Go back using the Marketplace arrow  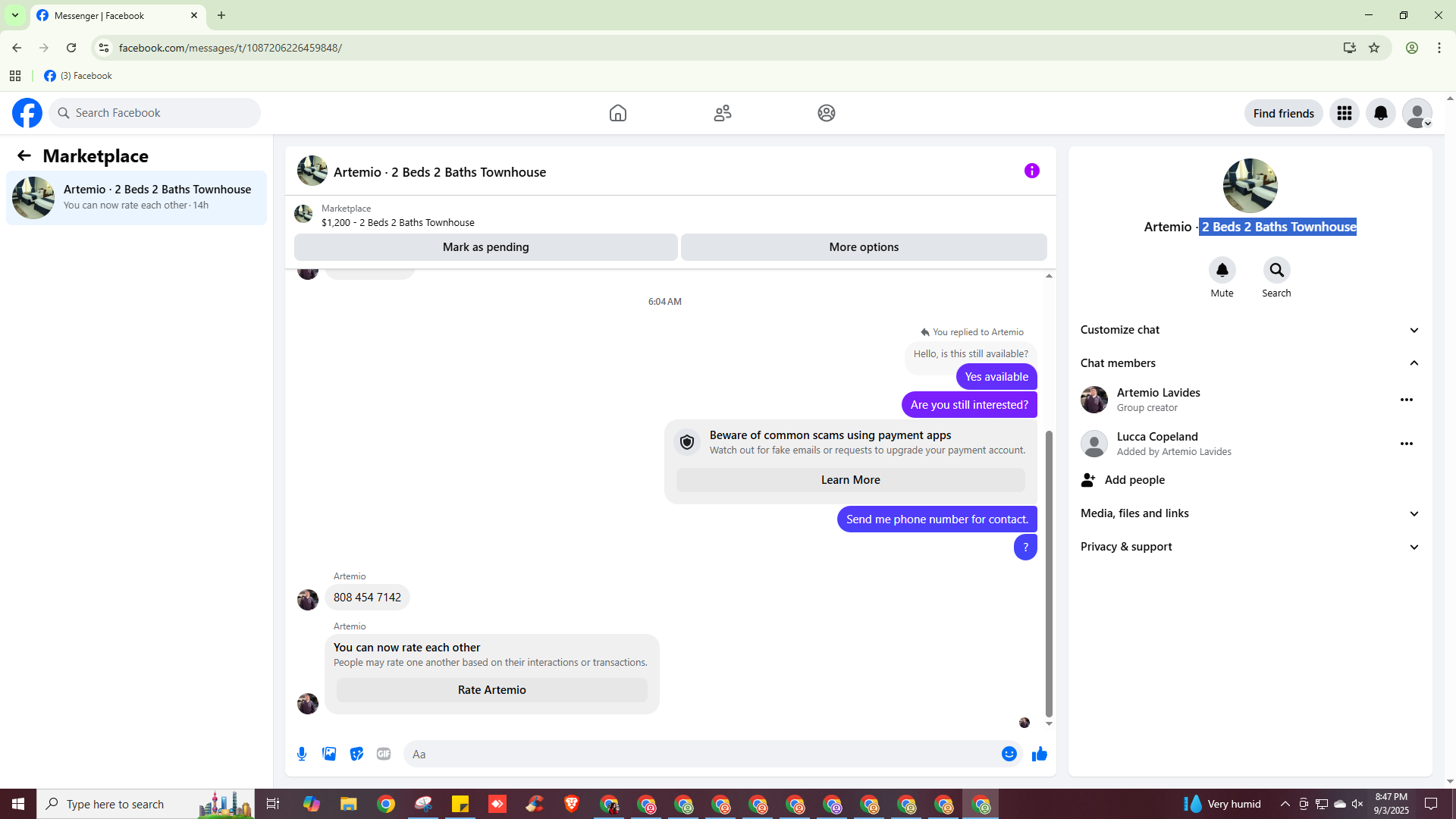click(x=24, y=155)
